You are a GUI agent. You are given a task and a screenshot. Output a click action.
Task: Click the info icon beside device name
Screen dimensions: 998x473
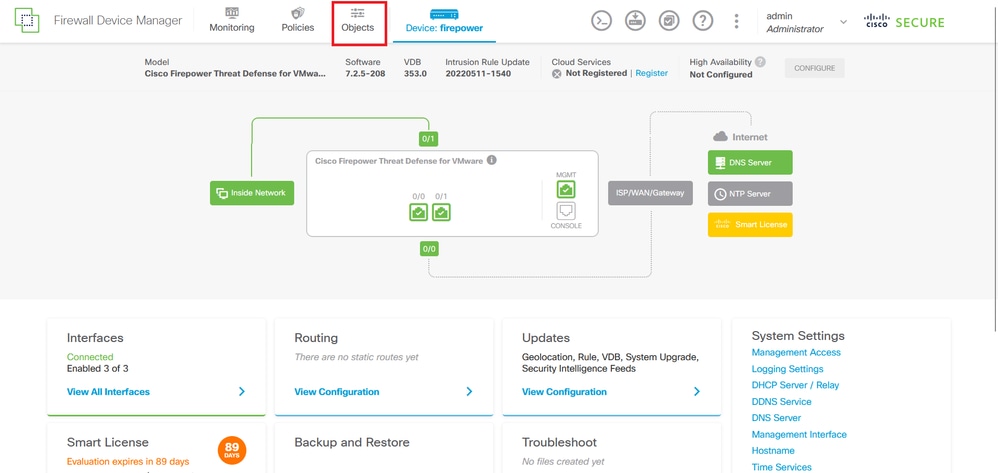point(492,160)
